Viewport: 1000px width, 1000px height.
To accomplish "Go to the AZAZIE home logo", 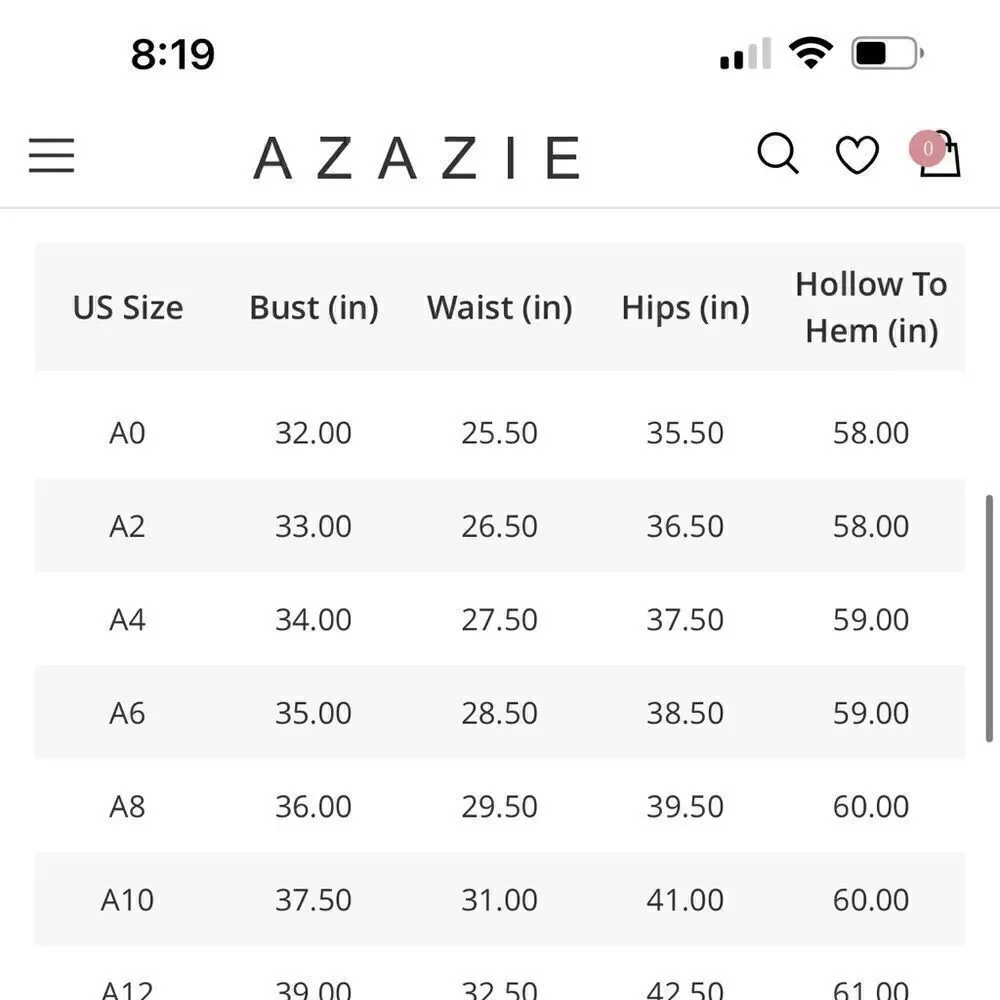I will [417, 158].
